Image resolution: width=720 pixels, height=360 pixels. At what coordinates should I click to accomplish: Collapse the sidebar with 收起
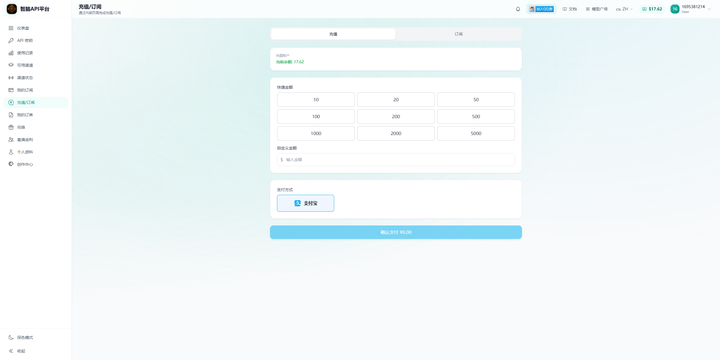coord(36,351)
